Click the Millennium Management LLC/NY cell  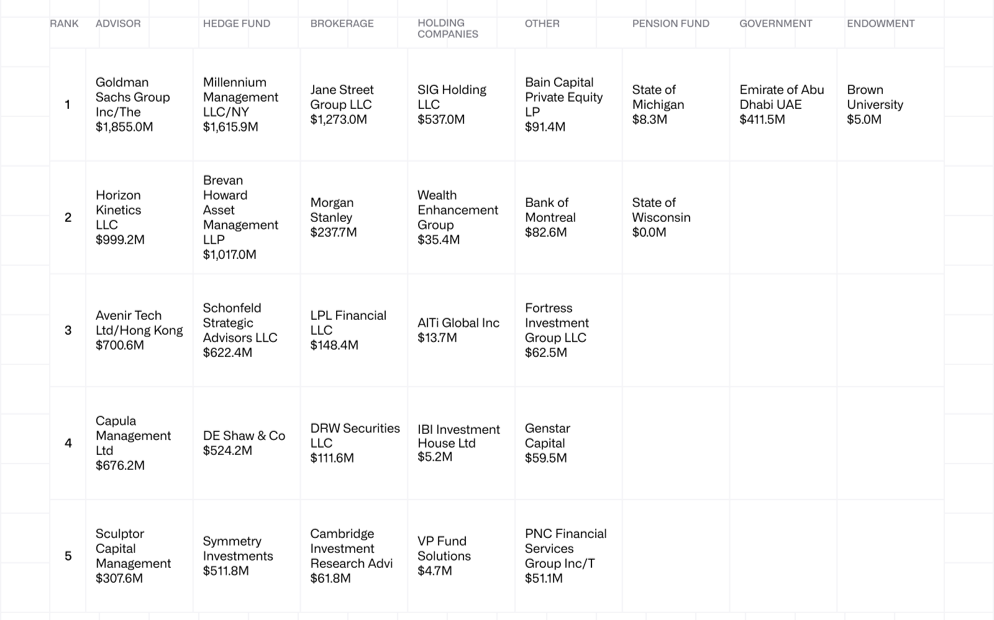[241, 105]
